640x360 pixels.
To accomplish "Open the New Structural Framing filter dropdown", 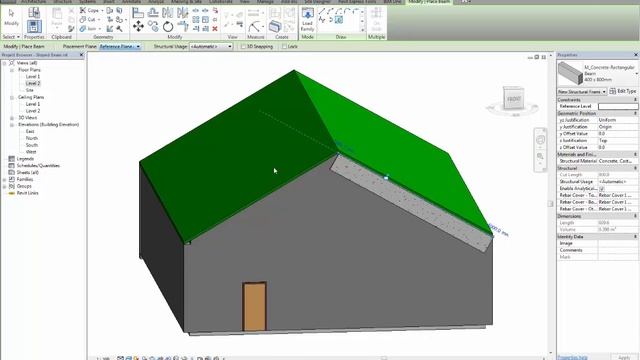I will (582, 91).
